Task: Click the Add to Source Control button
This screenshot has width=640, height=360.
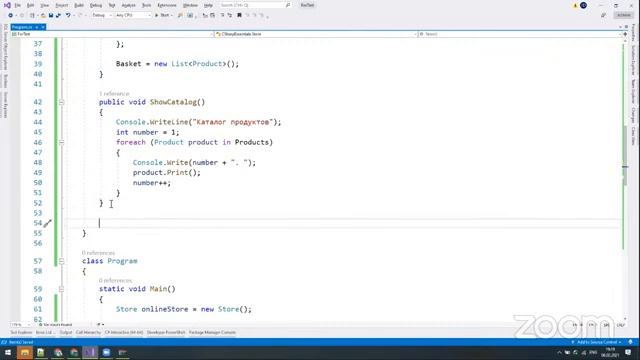Action: 596,342
